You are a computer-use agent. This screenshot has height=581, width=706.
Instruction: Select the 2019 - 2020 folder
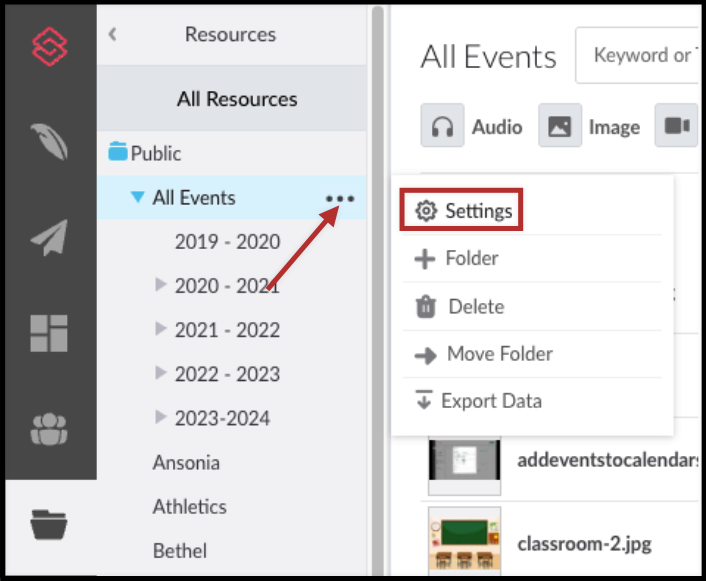(227, 242)
